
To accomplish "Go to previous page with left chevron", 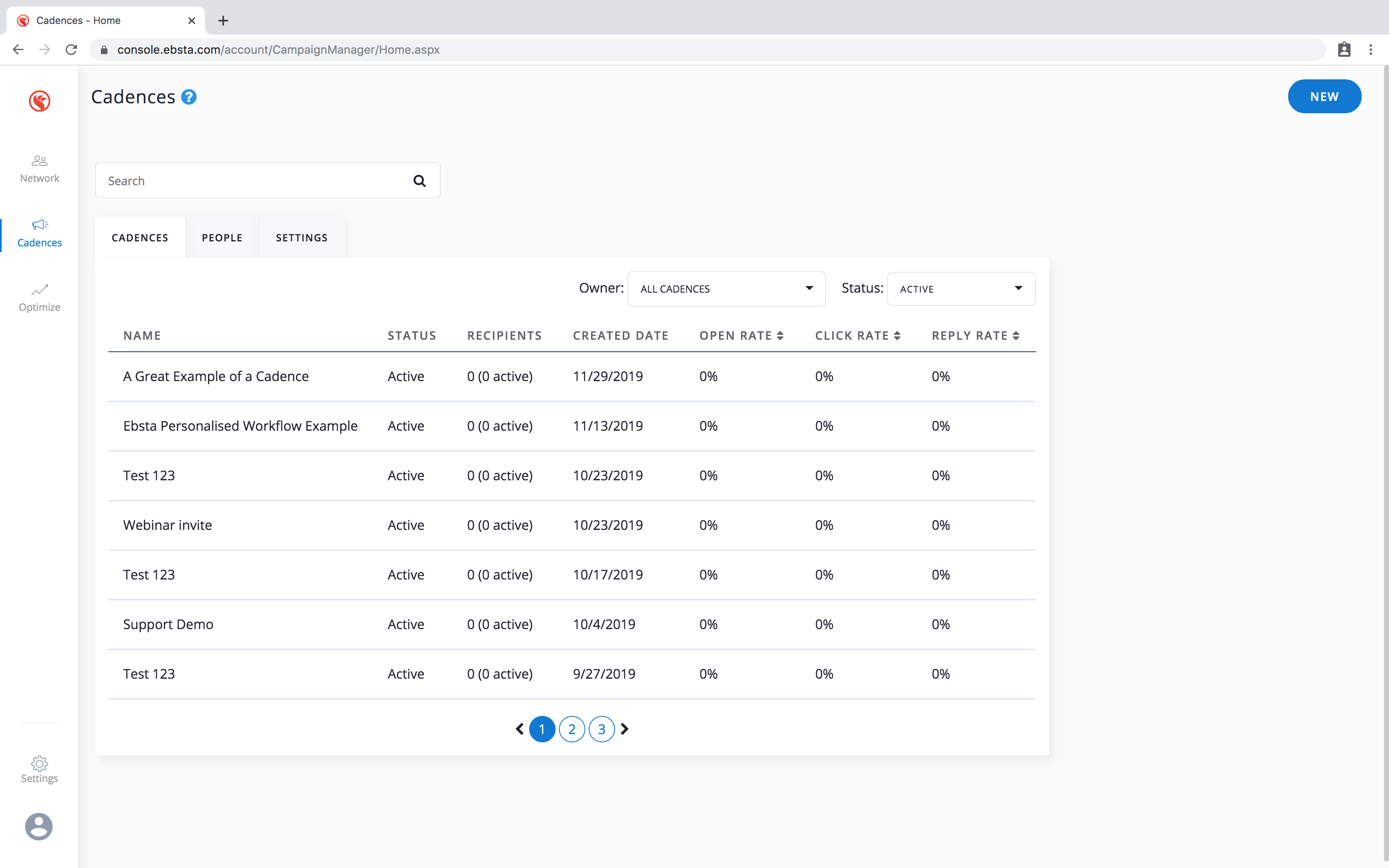I will pos(520,729).
